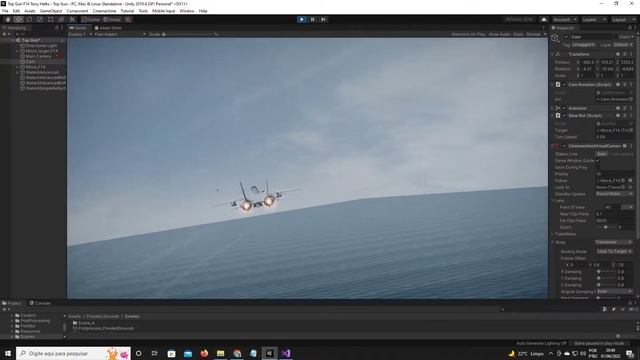Open the Display 1 dropdown
This screenshot has height=360, width=640.
pyautogui.click(x=80, y=34)
